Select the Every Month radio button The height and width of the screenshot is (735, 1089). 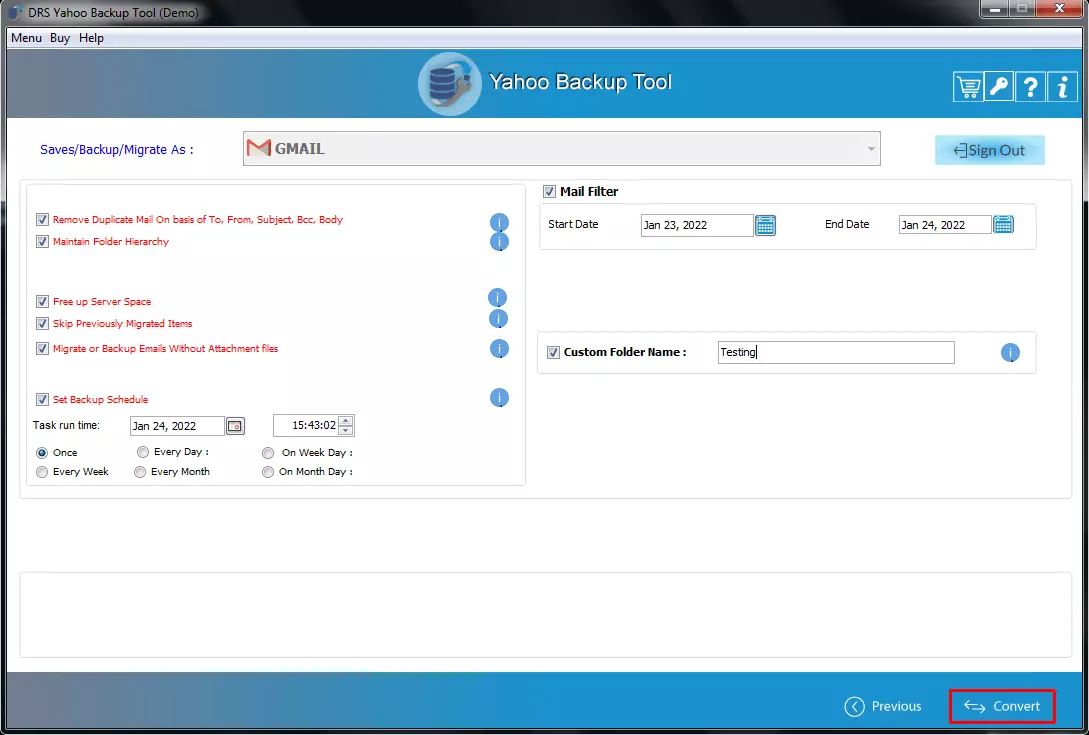[140, 472]
